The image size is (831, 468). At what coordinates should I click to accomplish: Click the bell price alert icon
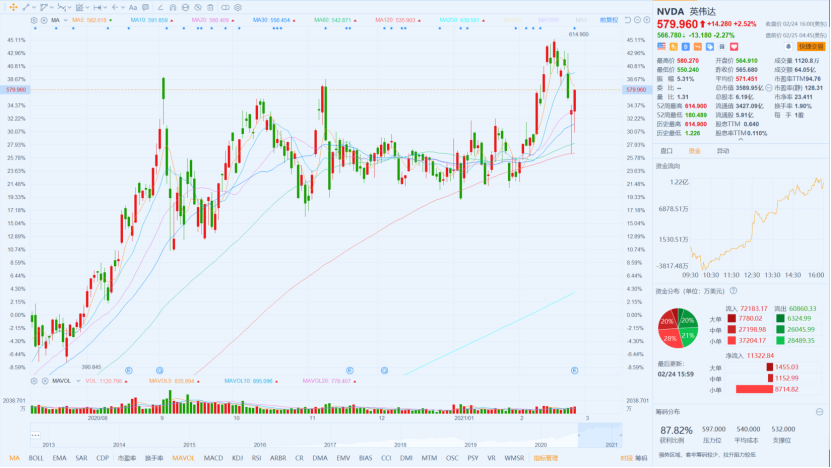pos(788,47)
